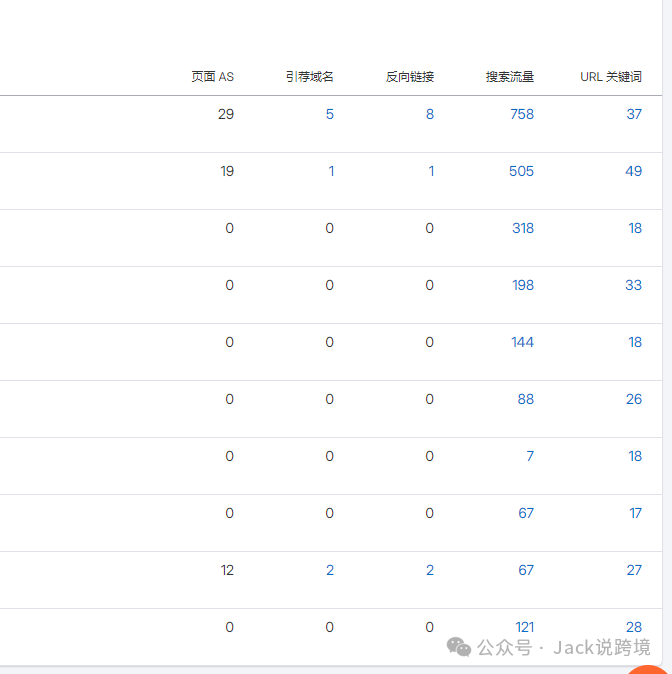Select 反向链接 0 in 144-traffic row
This screenshot has width=672, height=674.
coord(430,342)
